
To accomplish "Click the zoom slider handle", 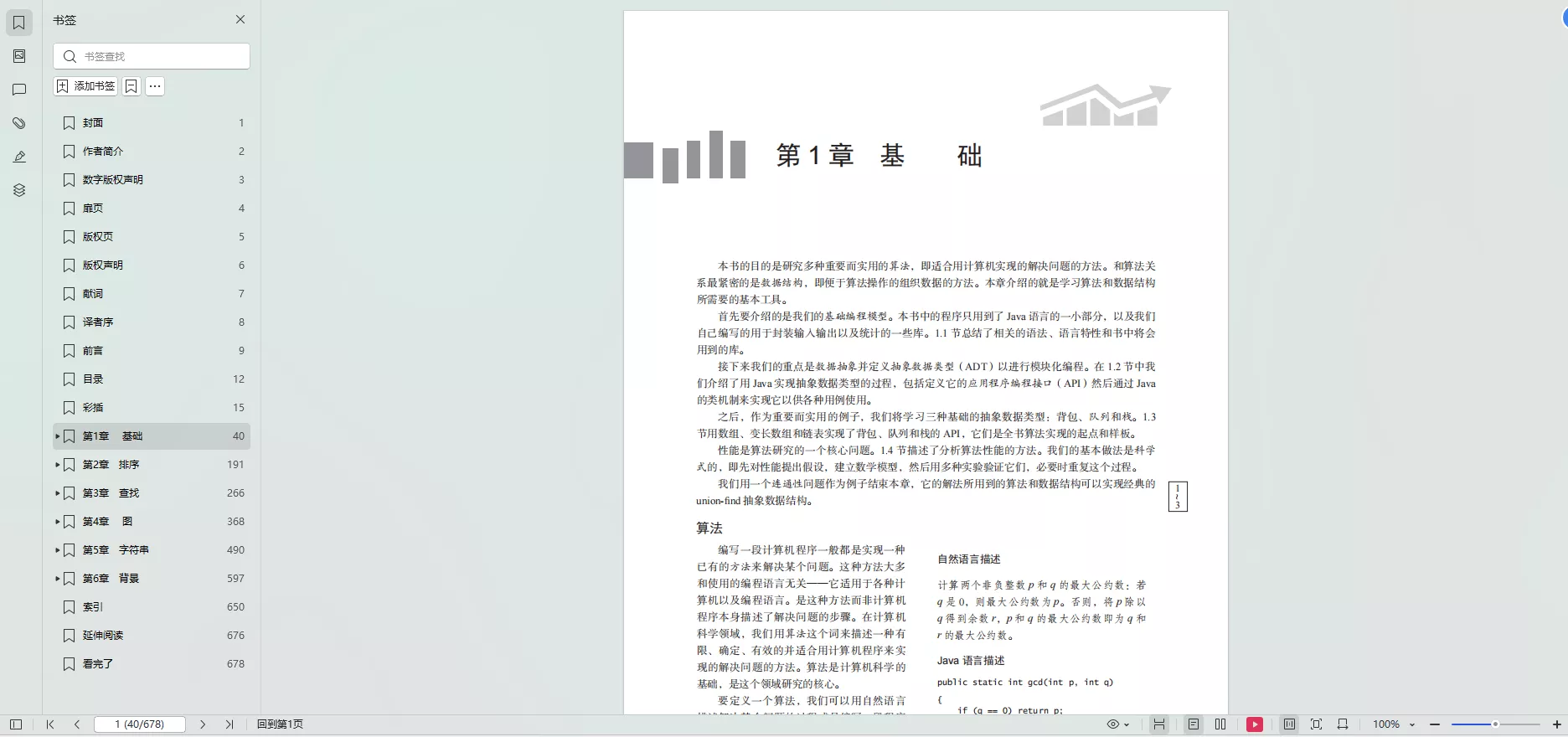I will point(1495,724).
